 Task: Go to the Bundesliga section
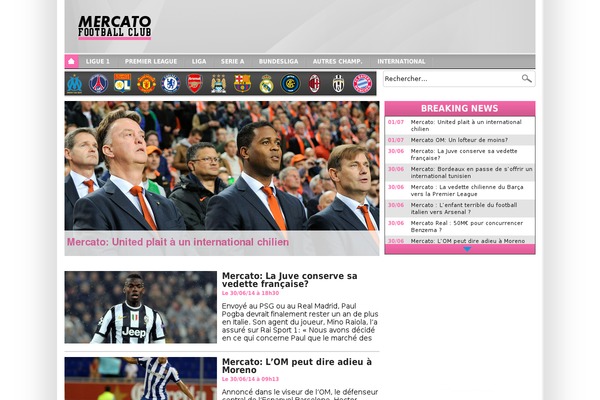click(x=278, y=61)
